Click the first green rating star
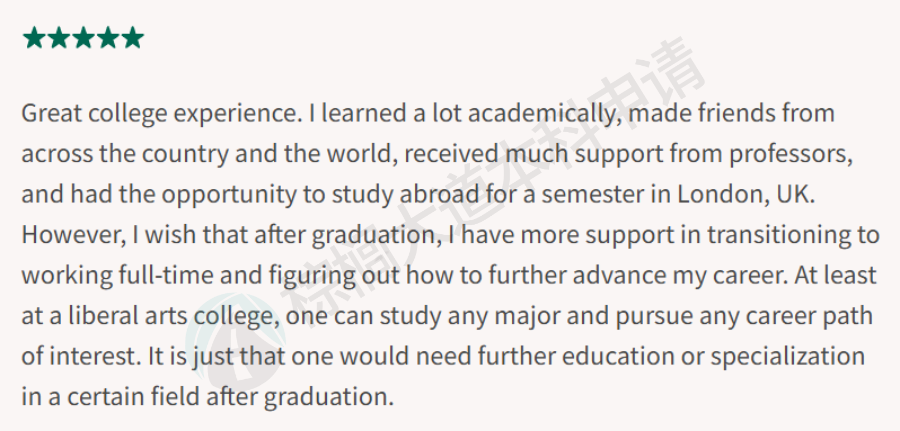Viewport: 900px width, 431px height. point(34,38)
